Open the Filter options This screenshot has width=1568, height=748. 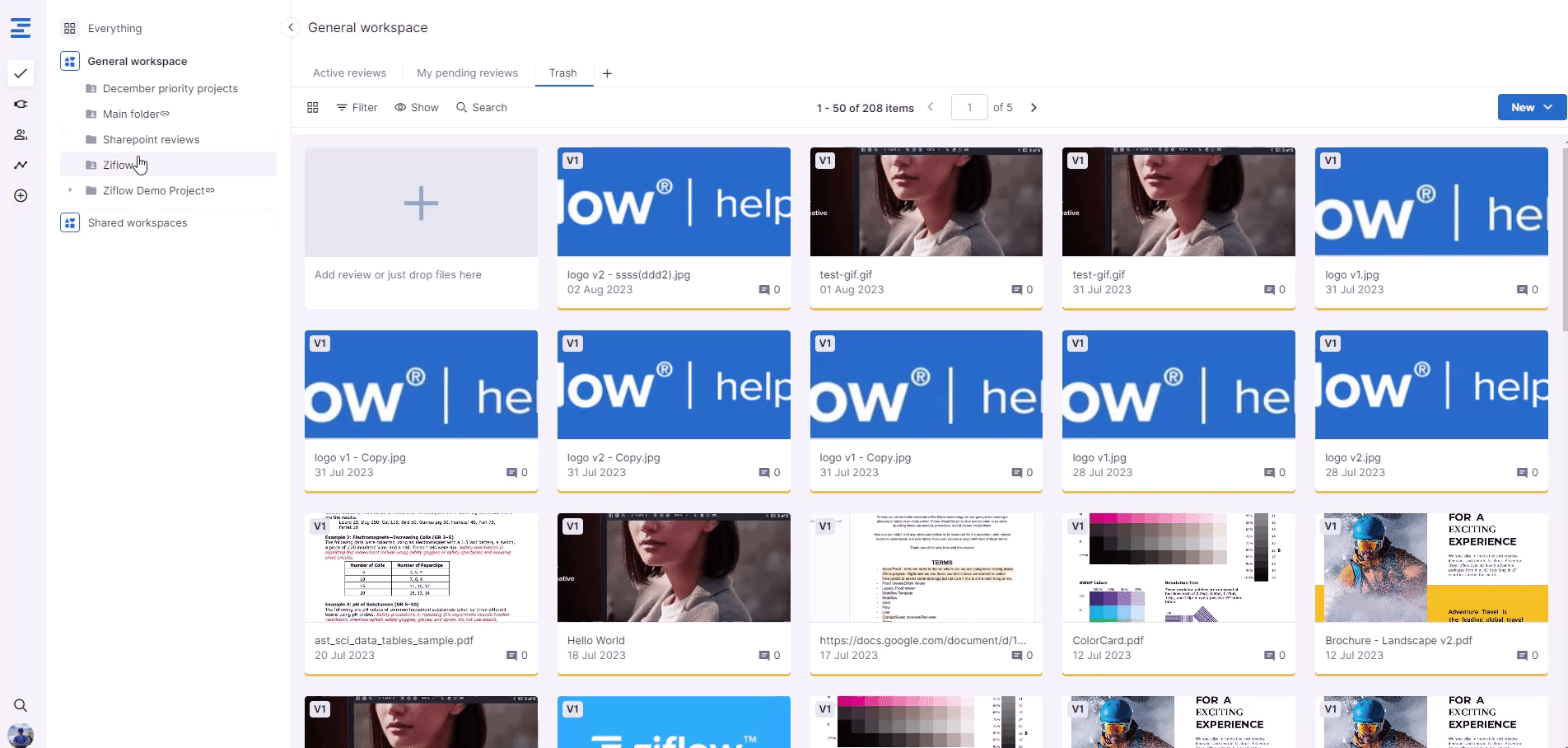pyautogui.click(x=357, y=108)
